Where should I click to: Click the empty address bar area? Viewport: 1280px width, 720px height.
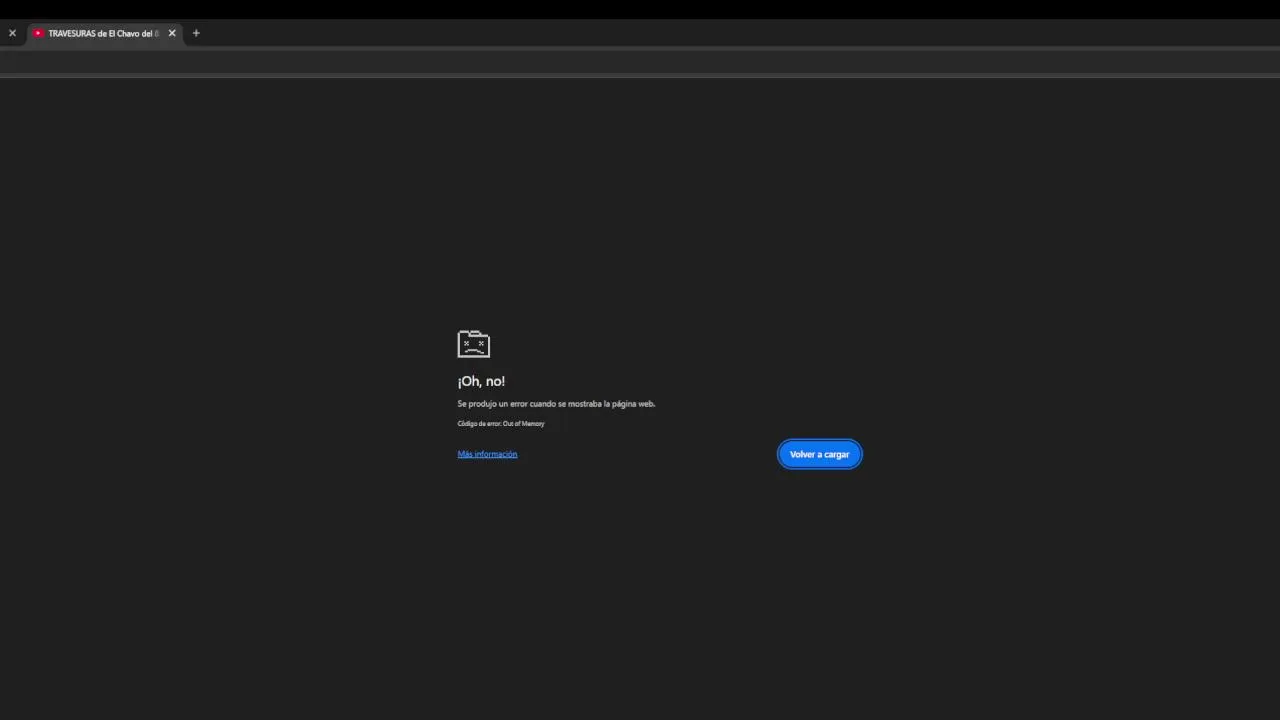tap(640, 62)
